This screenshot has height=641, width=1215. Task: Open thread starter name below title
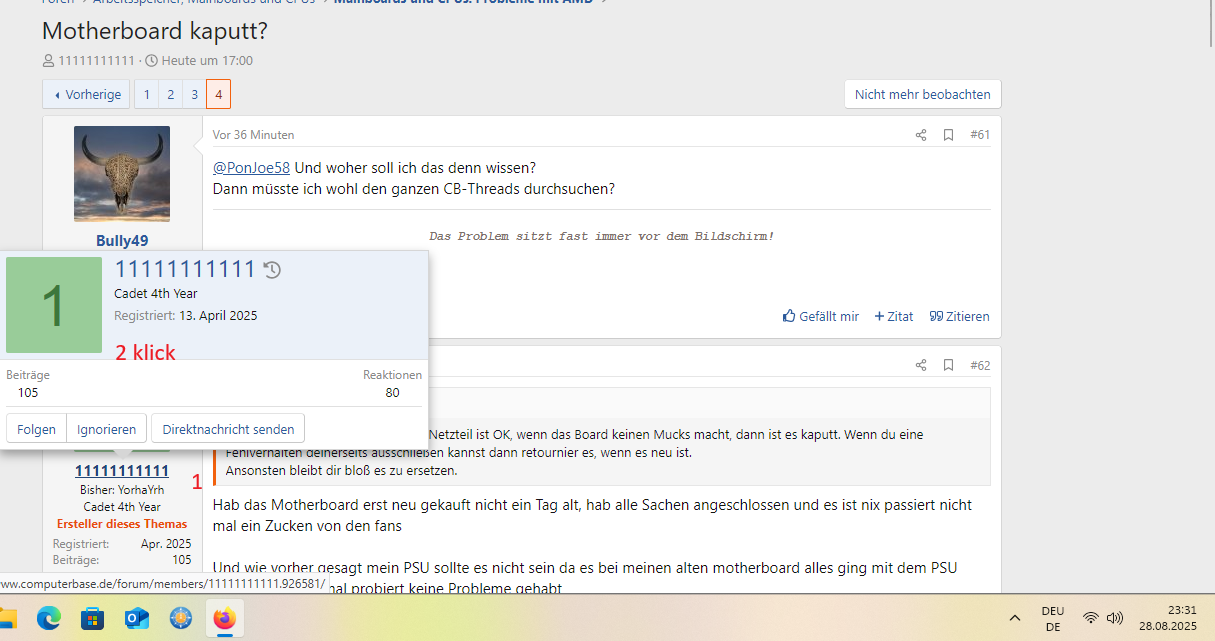96,60
